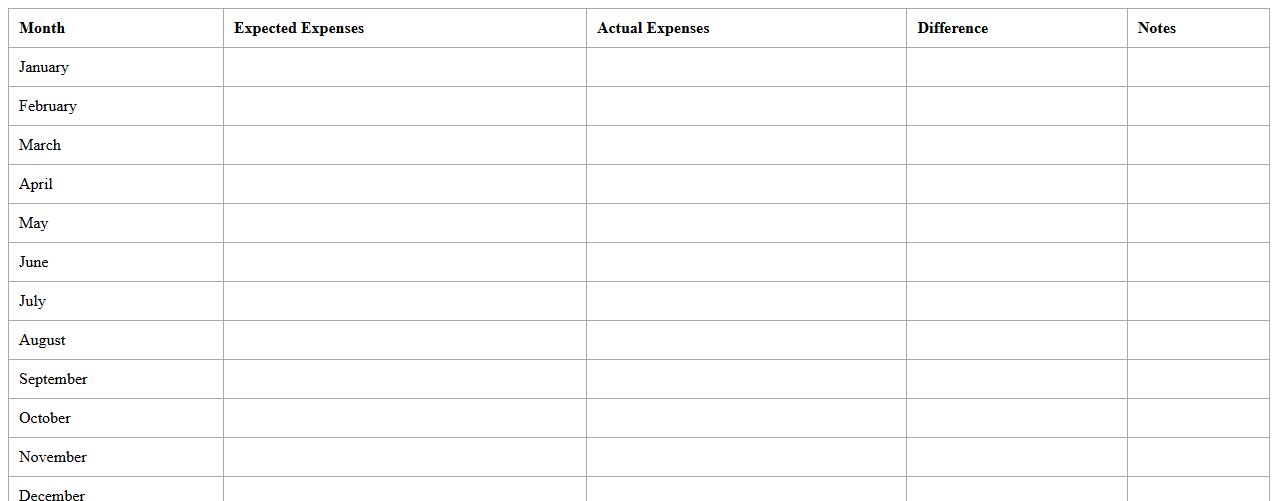The height and width of the screenshot is (501, 1278).
Task: Click the Notes cell for October
Action: coord(1197,418)
